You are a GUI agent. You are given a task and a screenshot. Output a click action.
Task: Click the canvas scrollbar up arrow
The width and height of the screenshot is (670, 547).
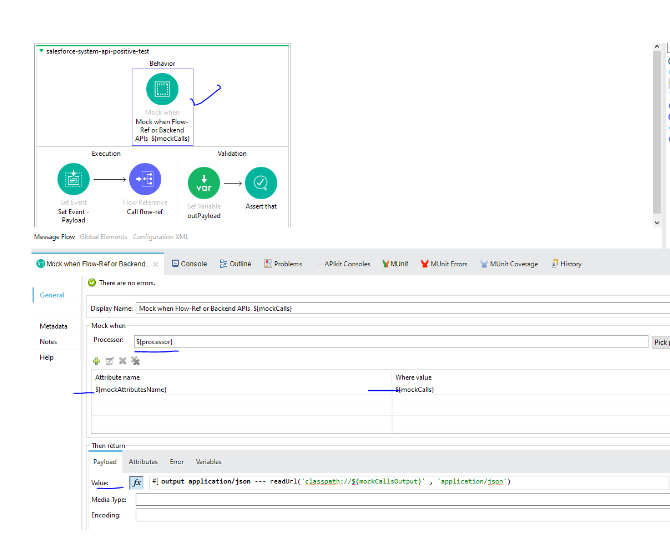657,47
